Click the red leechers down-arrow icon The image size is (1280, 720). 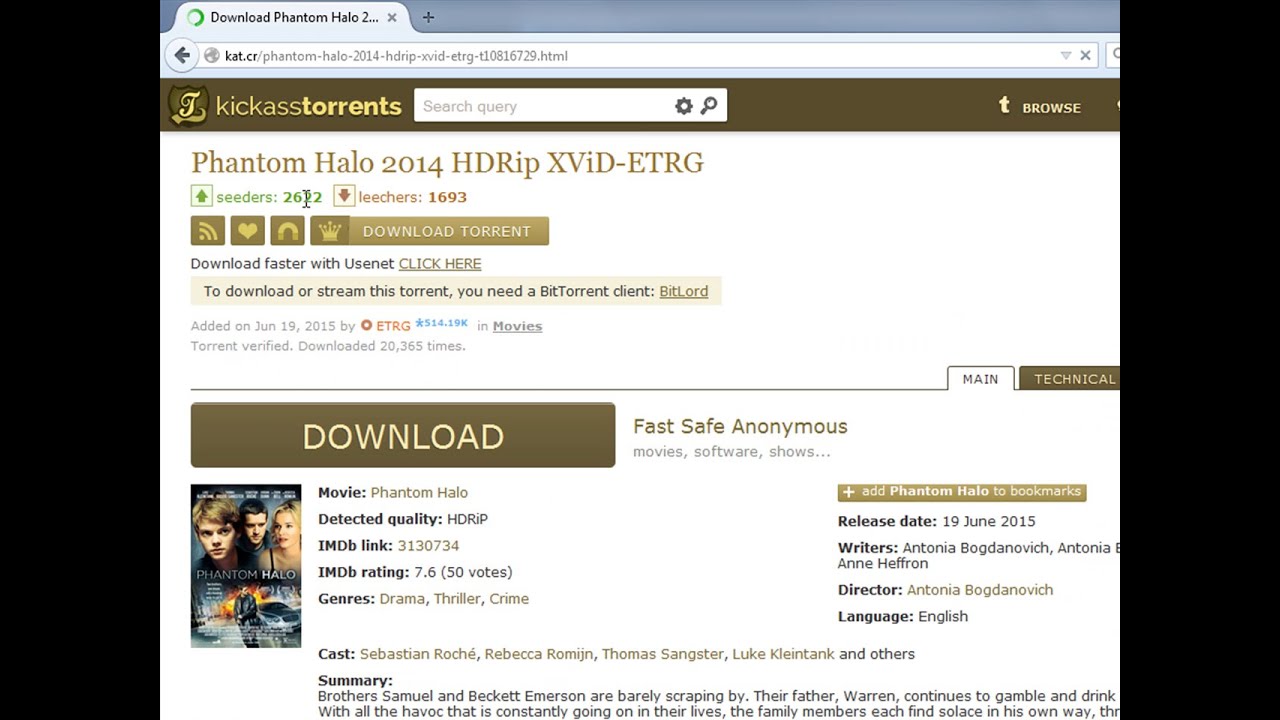[x=344, y=196]
